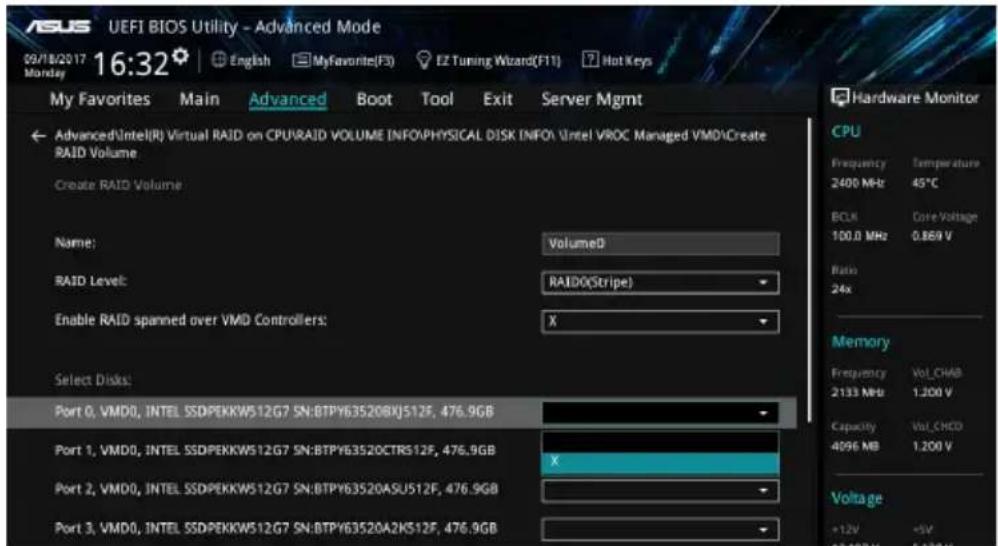998x546 pixels.
Task: Edit the Volume0 name field
Action: pyautogui.click(x=660, y=244)
